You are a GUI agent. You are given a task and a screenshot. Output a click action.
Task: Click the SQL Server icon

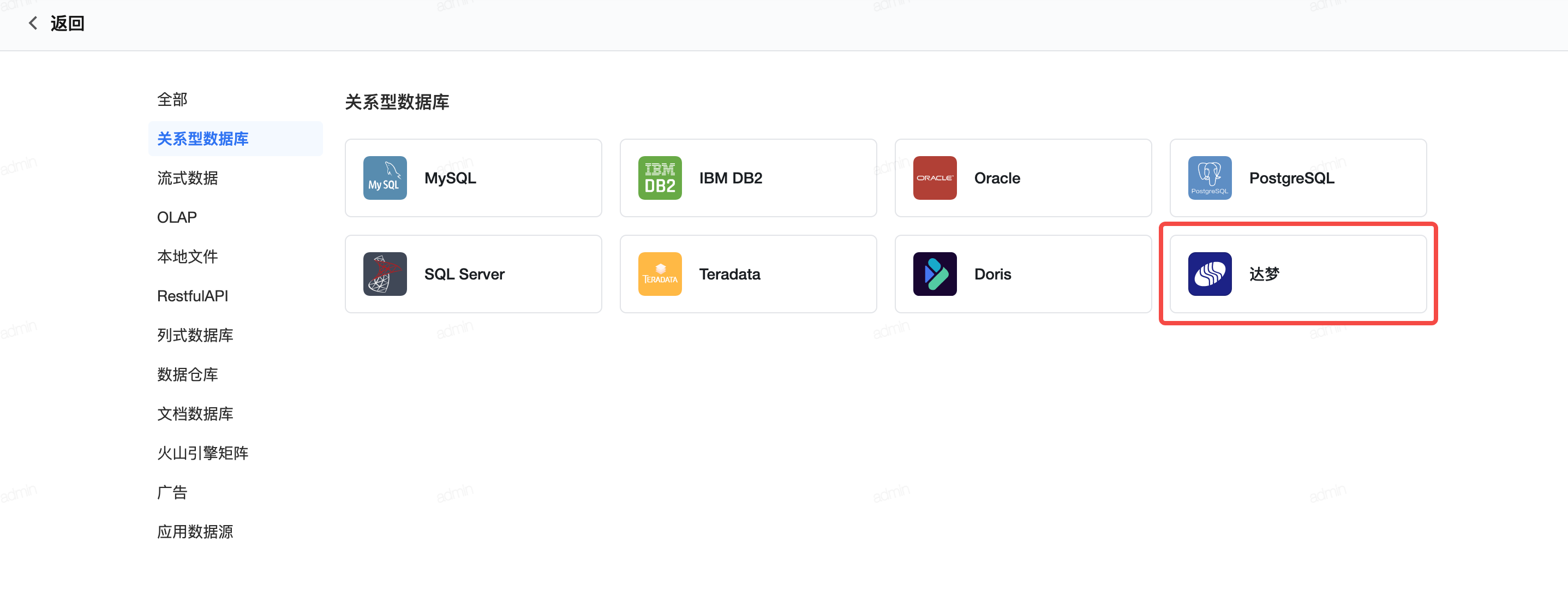[385, 274]
